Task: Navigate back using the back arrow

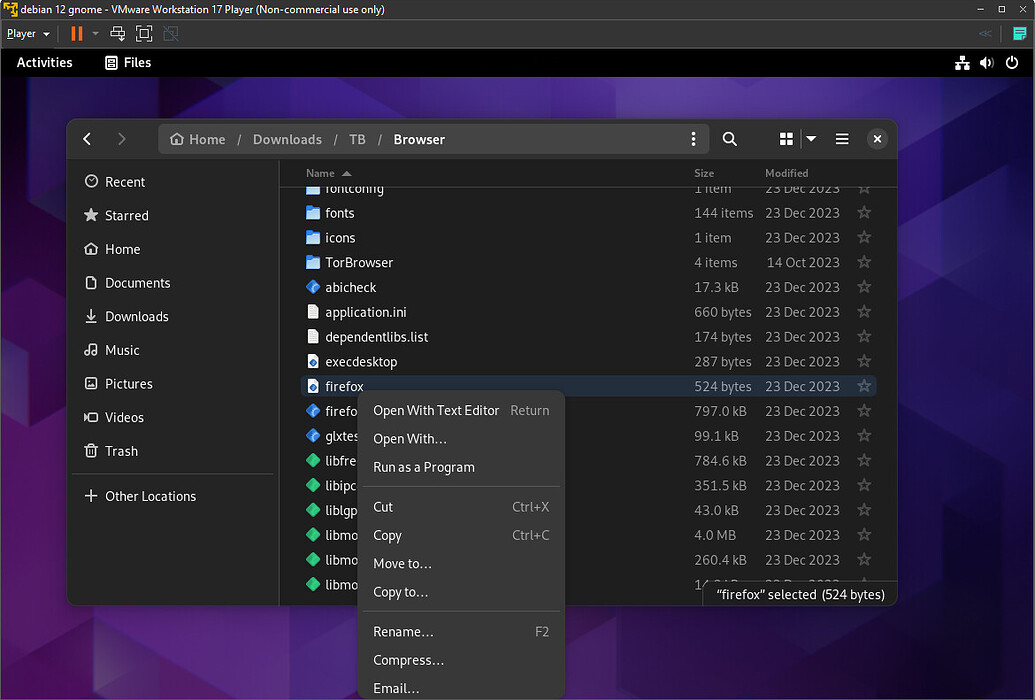Action: coord(87,139)
